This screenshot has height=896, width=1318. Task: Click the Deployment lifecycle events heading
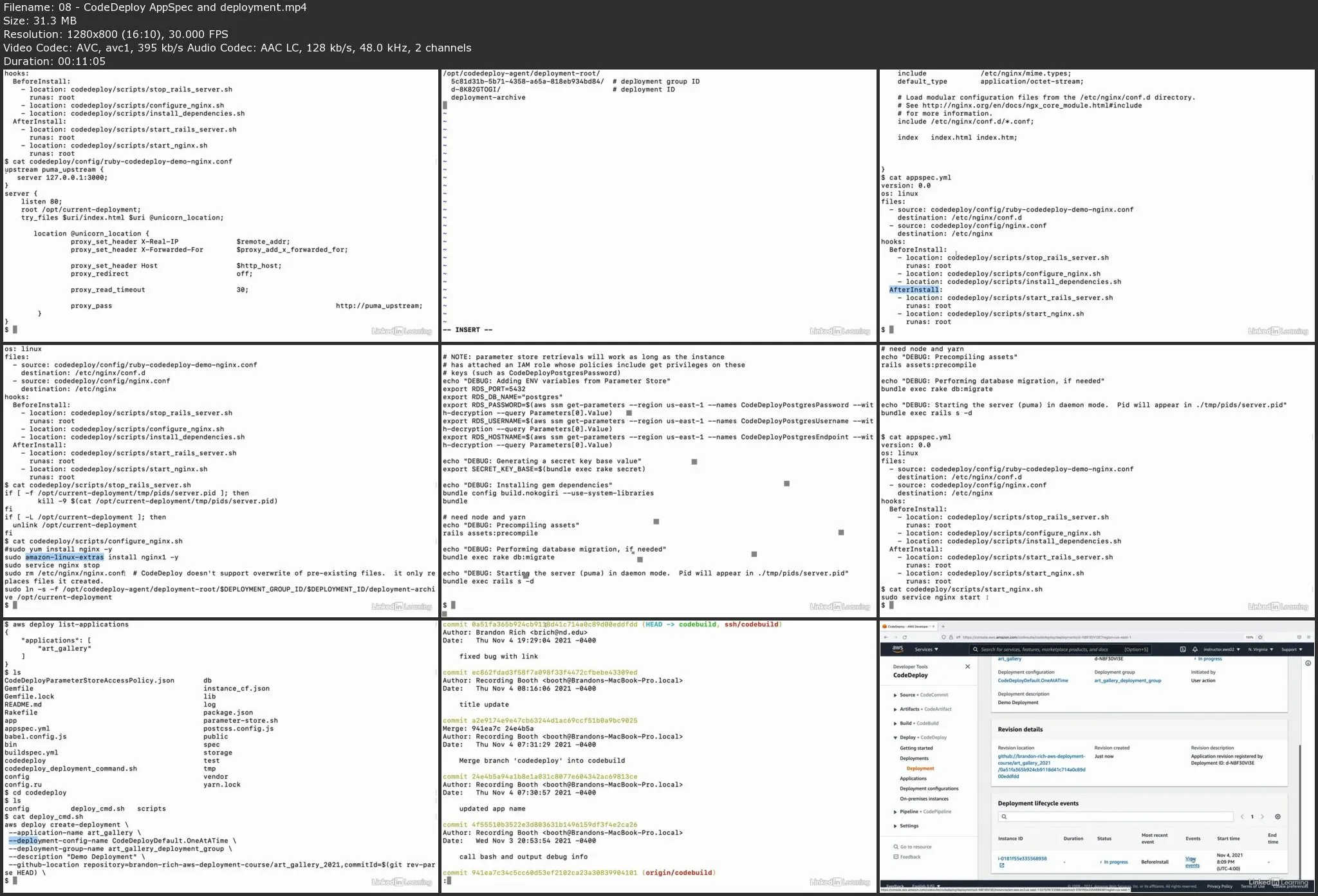[1038, 804]
